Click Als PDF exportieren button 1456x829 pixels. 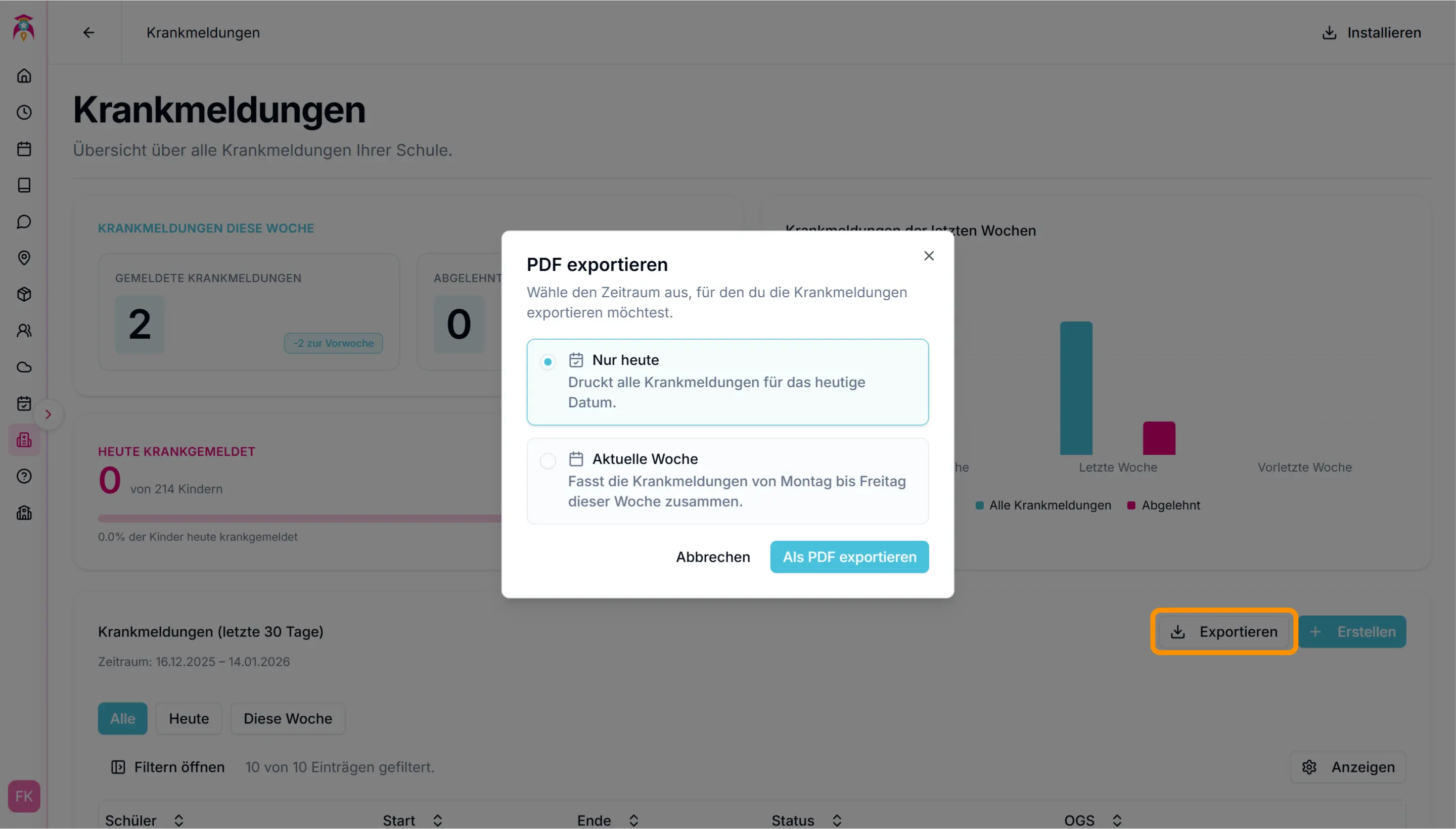tap(849, 557)
